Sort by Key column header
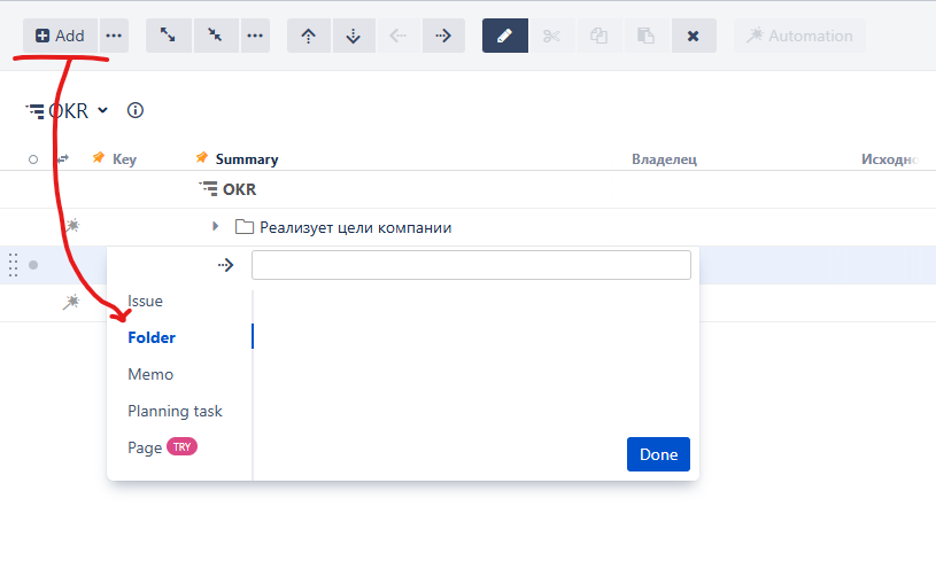Viewport: 936px width, 570px height. tap(124, 159)
